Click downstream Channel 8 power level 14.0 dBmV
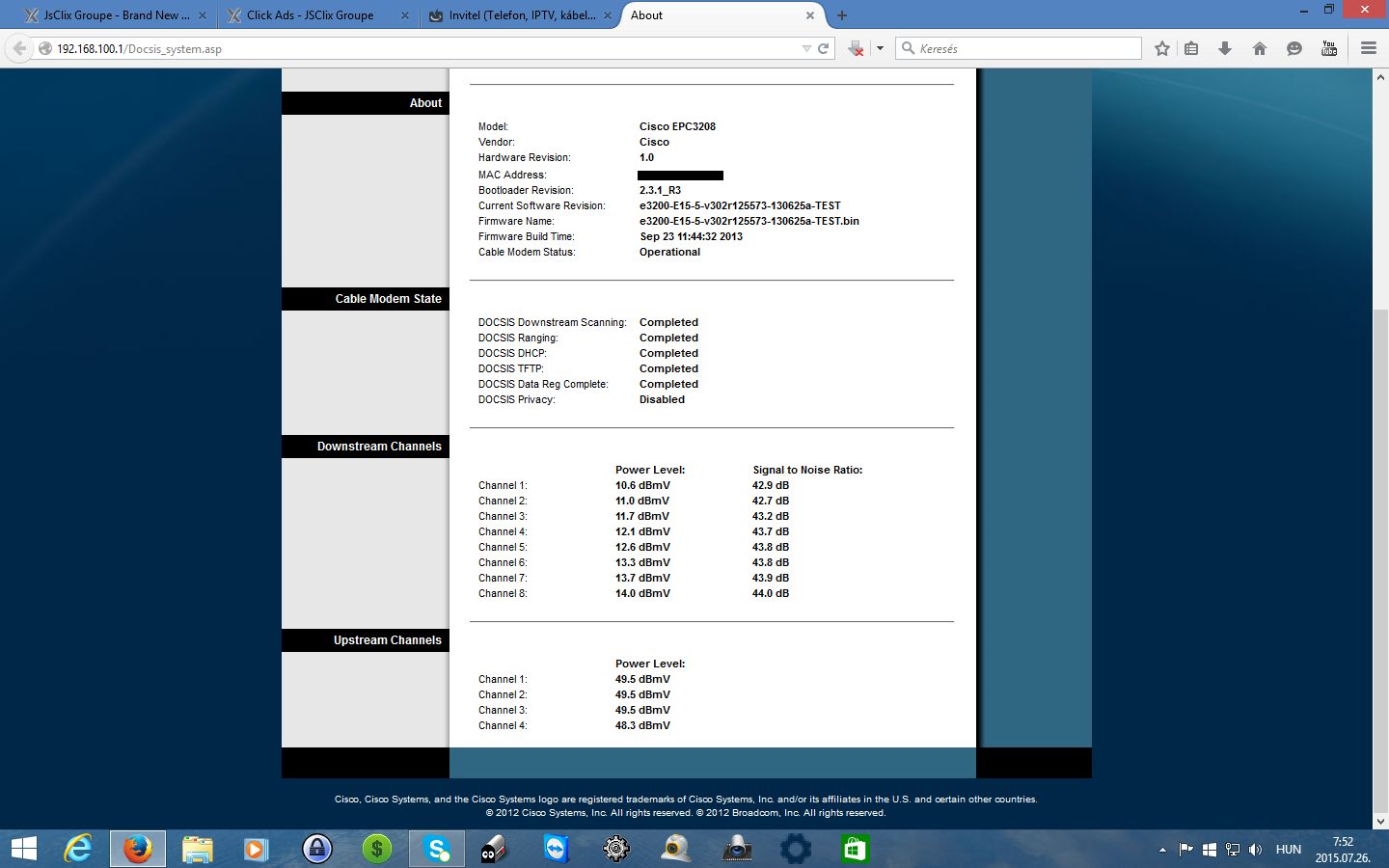 pos(642,593)
